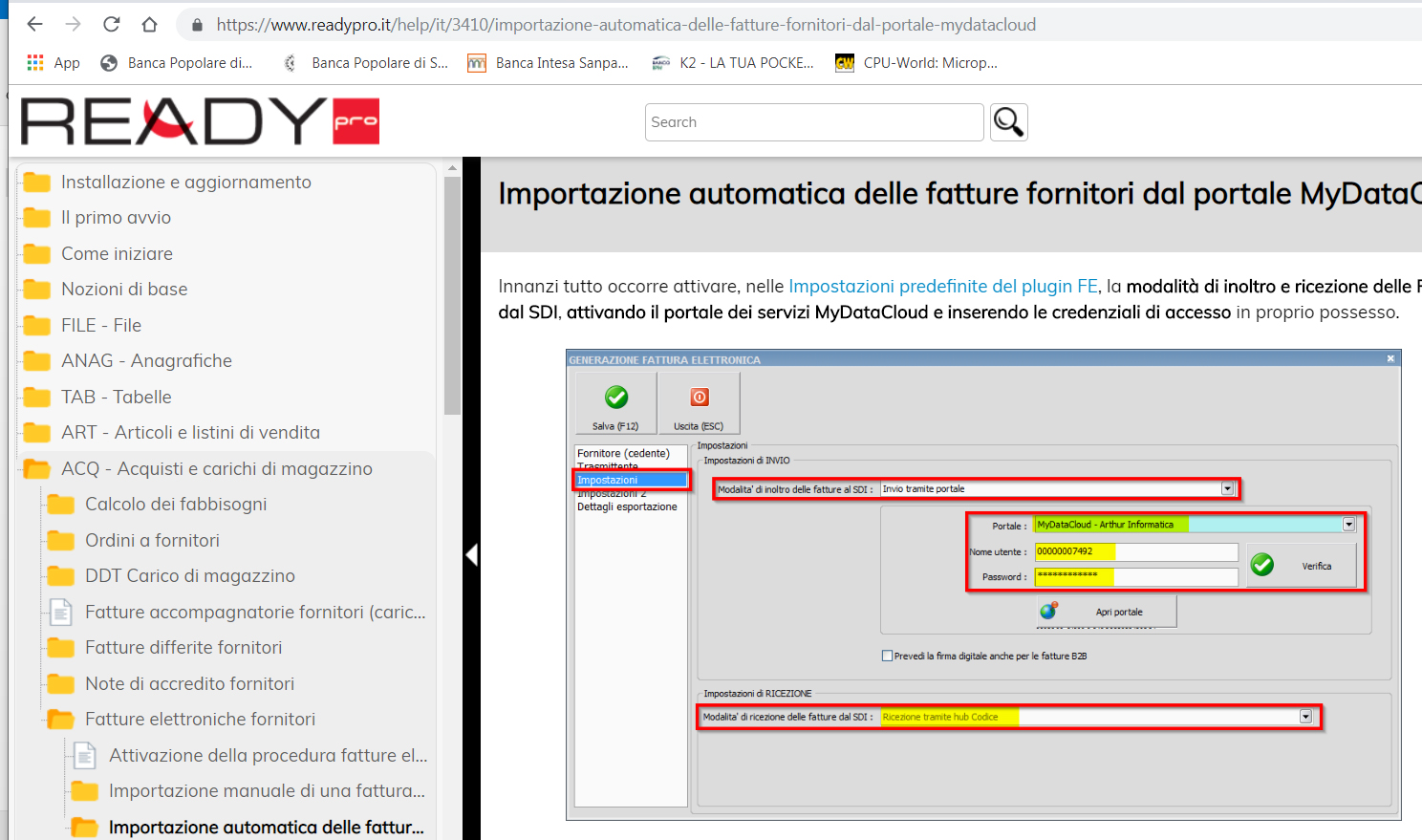
Task: Collapse the navigation sidebar with the arrow
Action: (x=471, y=554)
